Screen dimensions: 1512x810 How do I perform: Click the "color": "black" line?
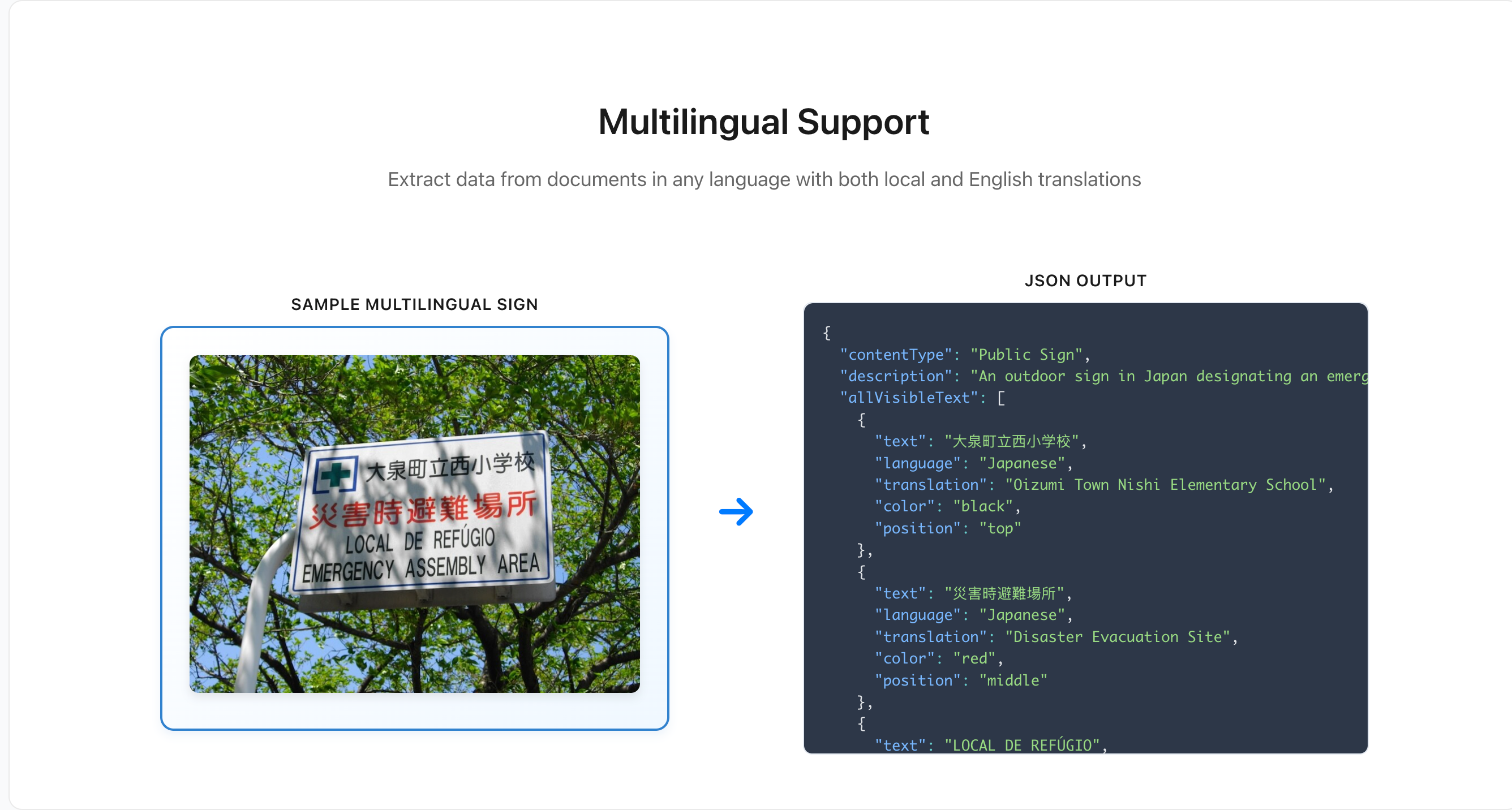tap(947, 506)
